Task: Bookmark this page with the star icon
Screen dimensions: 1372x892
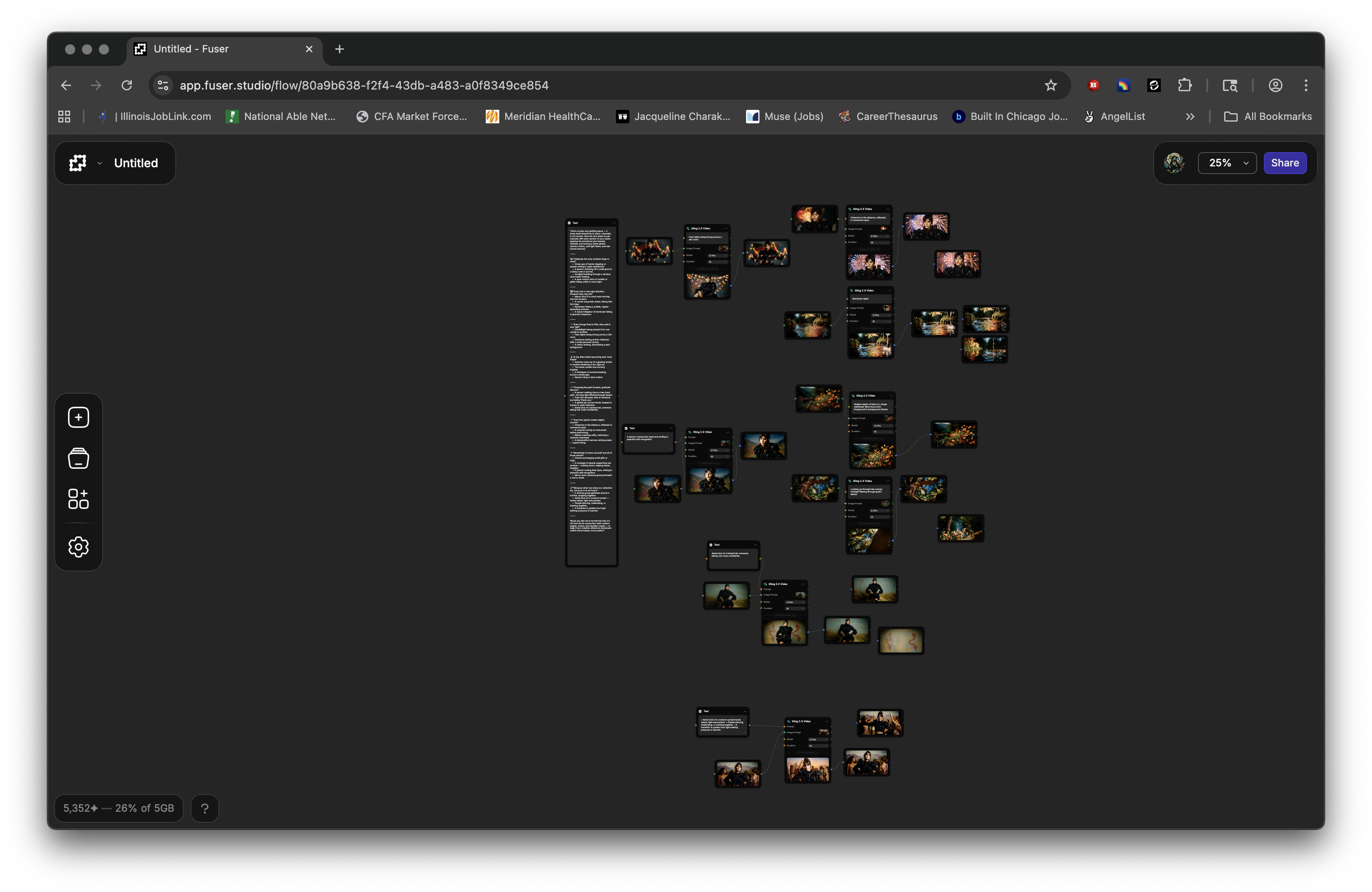Action: 1050,85
